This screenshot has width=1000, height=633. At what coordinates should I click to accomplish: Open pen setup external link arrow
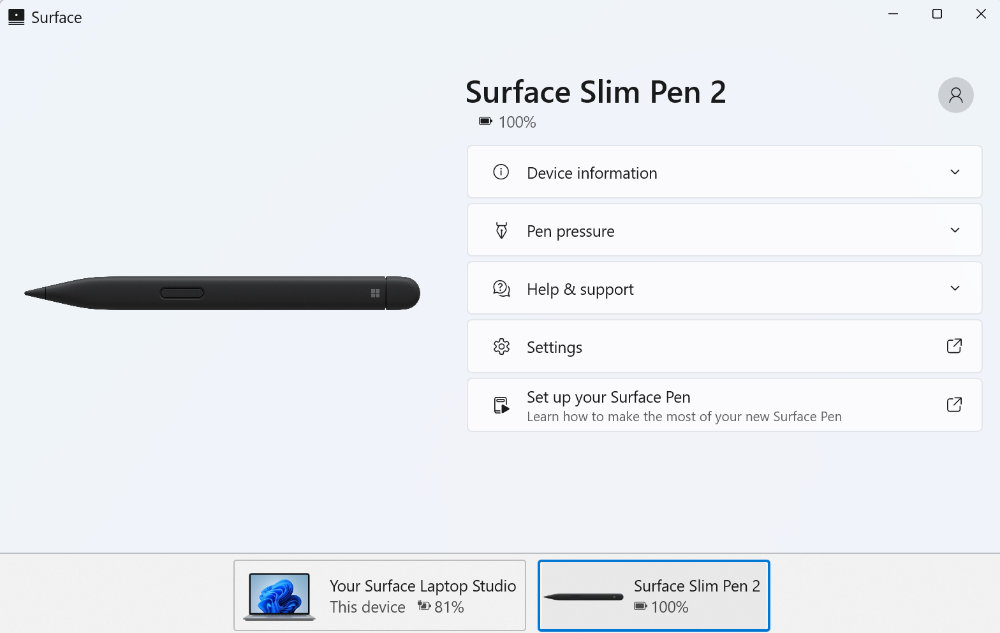tap(954, 404)
